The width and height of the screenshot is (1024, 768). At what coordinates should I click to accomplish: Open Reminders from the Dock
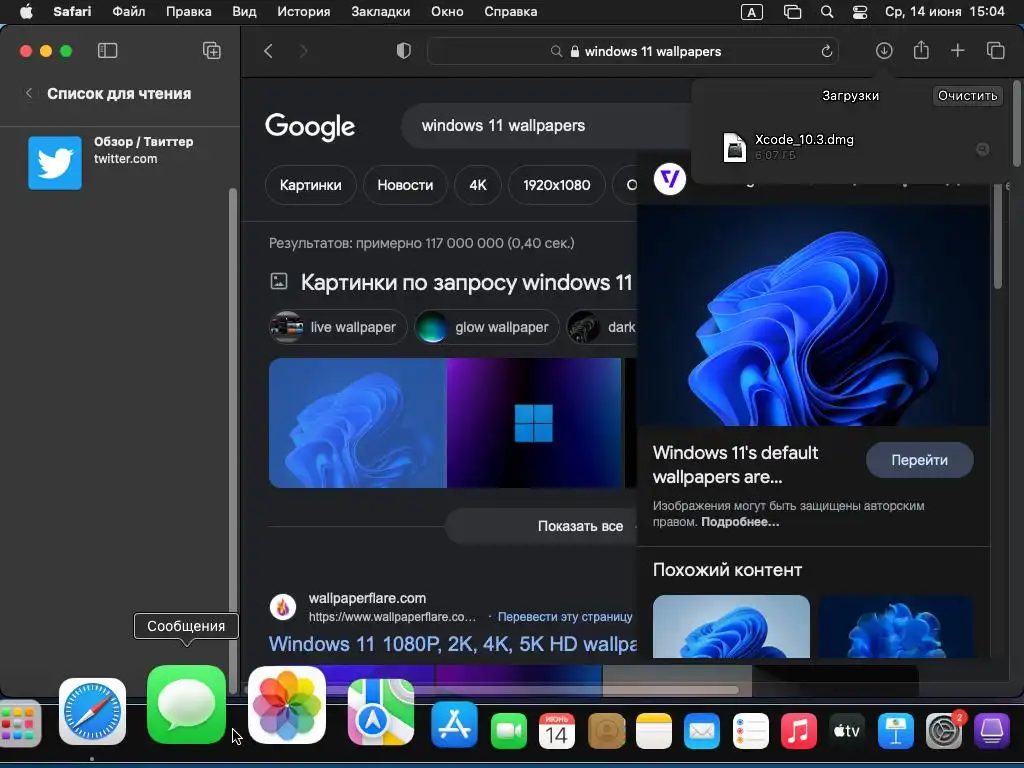click(750, 731)
